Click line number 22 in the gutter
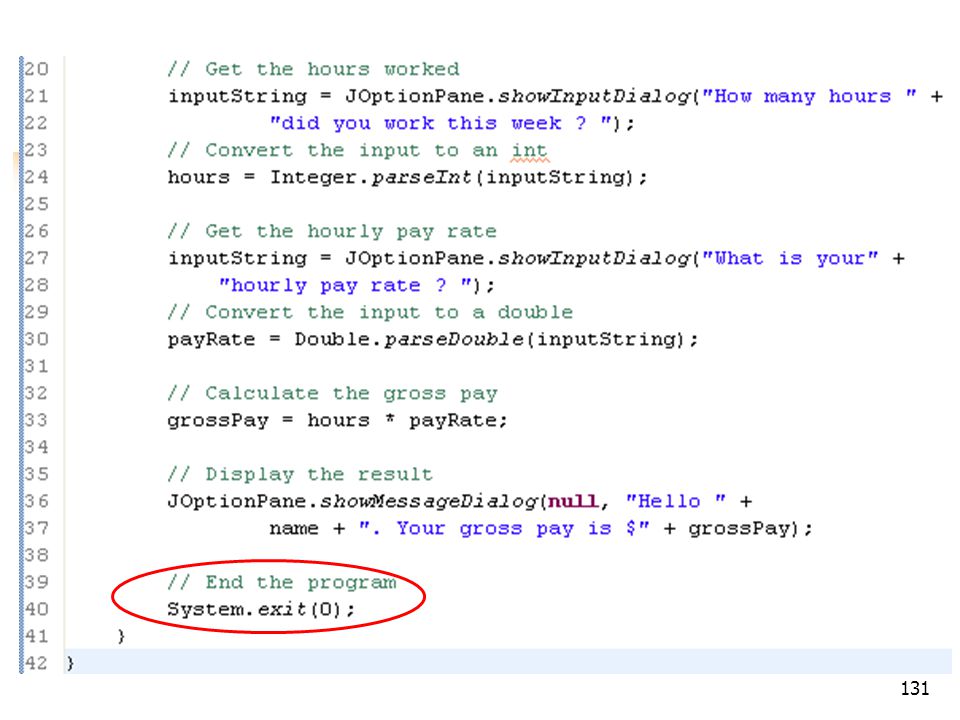Image resolution: width=960 pixels, height=720 pixels. coord(36,122)
